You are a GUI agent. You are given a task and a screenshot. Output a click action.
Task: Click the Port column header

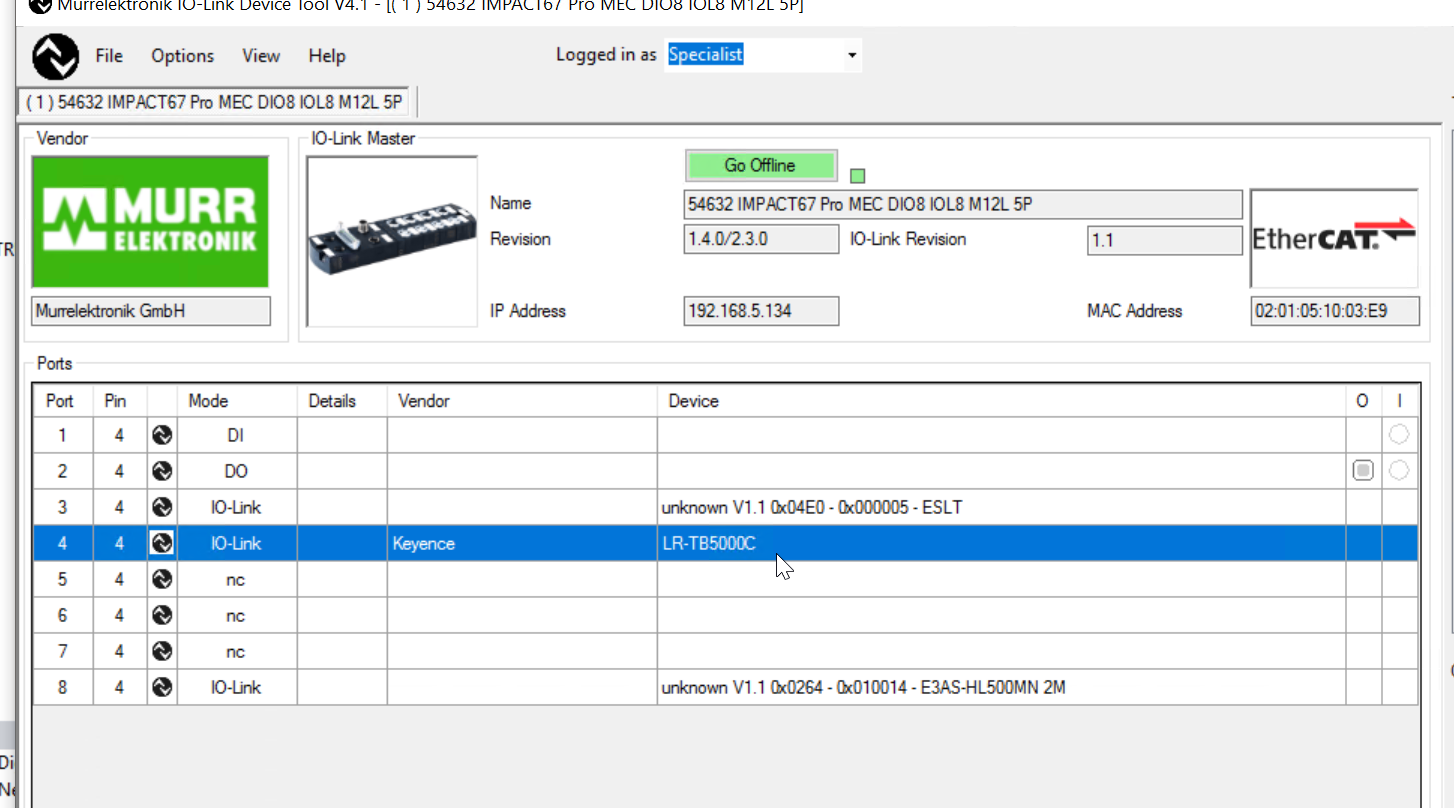[62, 401]
